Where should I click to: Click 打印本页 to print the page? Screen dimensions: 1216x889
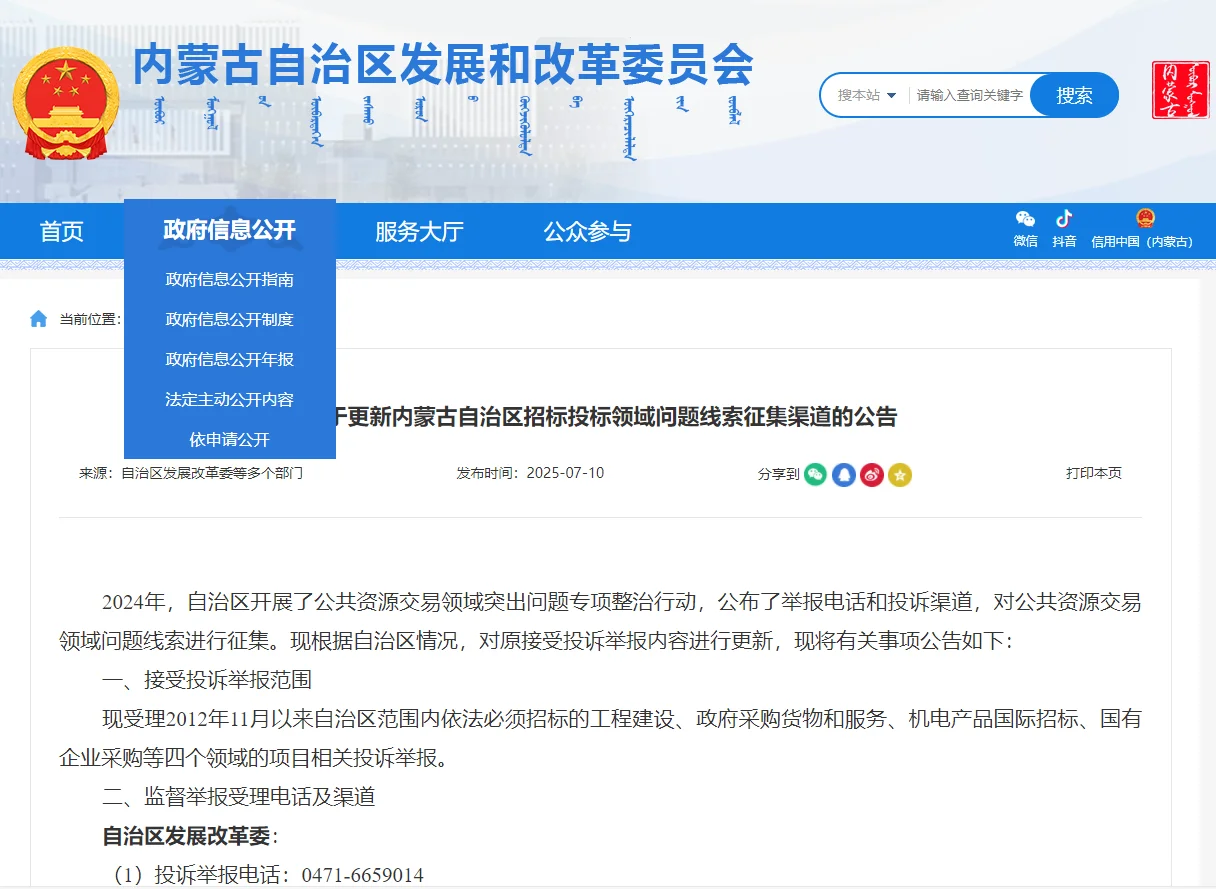point(1094,473)
